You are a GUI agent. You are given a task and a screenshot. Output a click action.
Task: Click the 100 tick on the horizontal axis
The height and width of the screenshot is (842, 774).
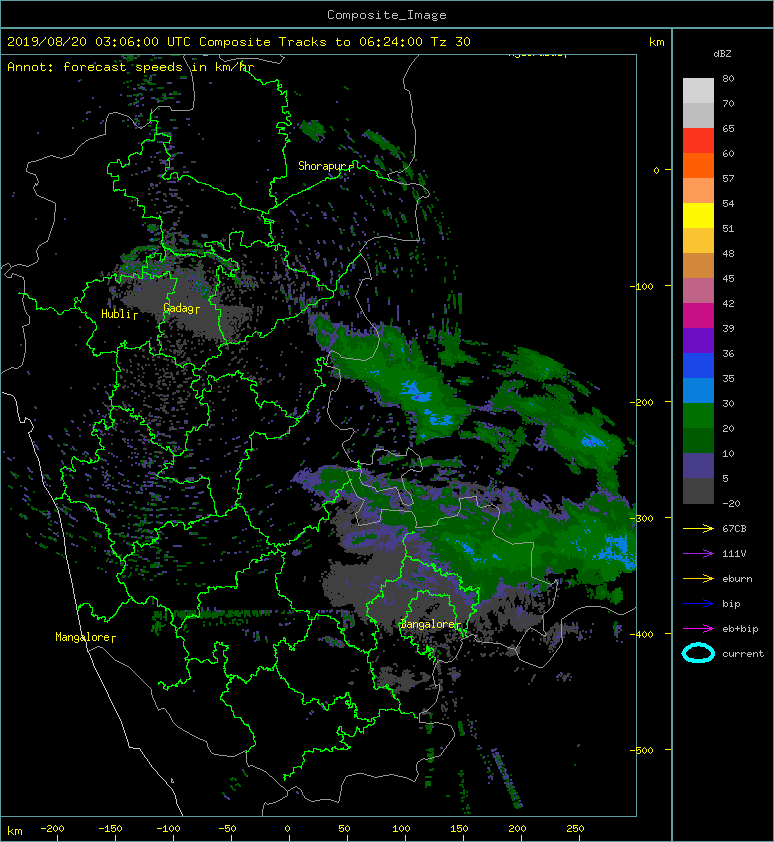coord(401,829)
